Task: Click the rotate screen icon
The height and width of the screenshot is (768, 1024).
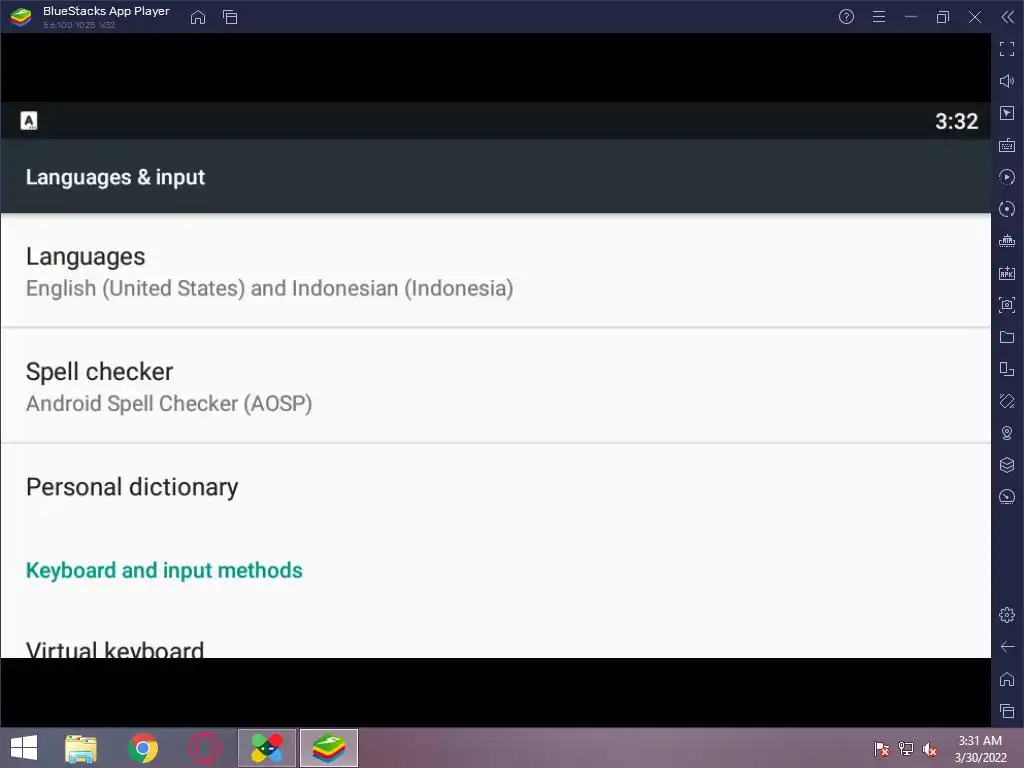Action: pyautogui.click(x=1007, y=401)
